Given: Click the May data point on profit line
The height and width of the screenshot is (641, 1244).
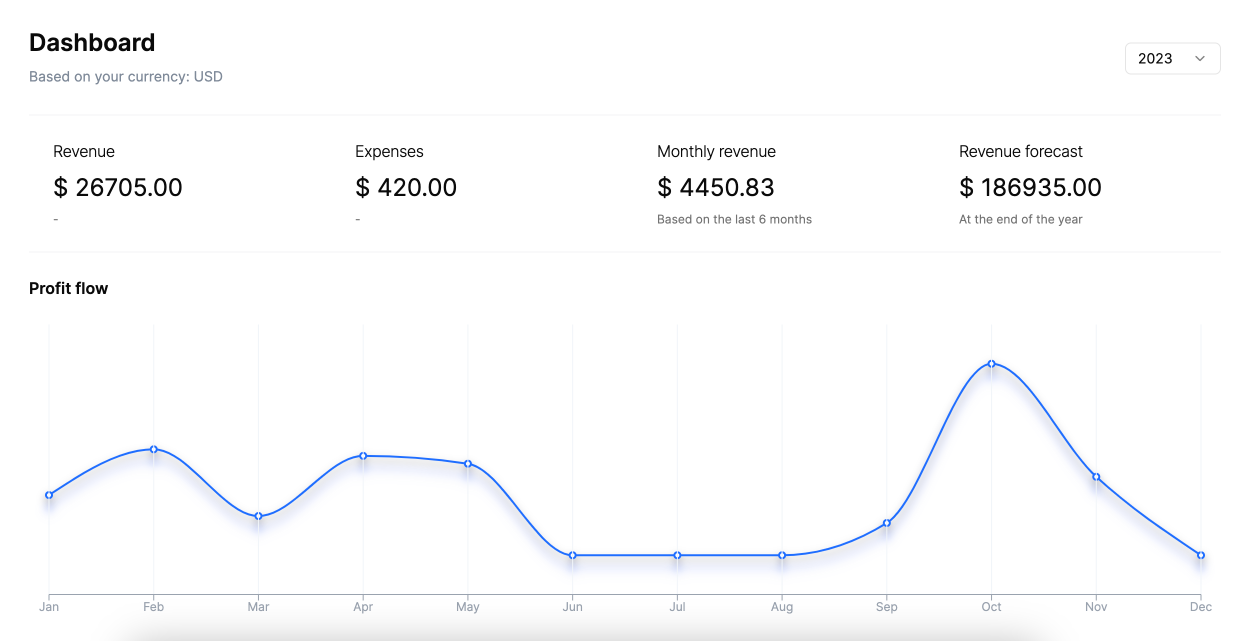Looking at the screenshot, I should (x=468, y=464).
